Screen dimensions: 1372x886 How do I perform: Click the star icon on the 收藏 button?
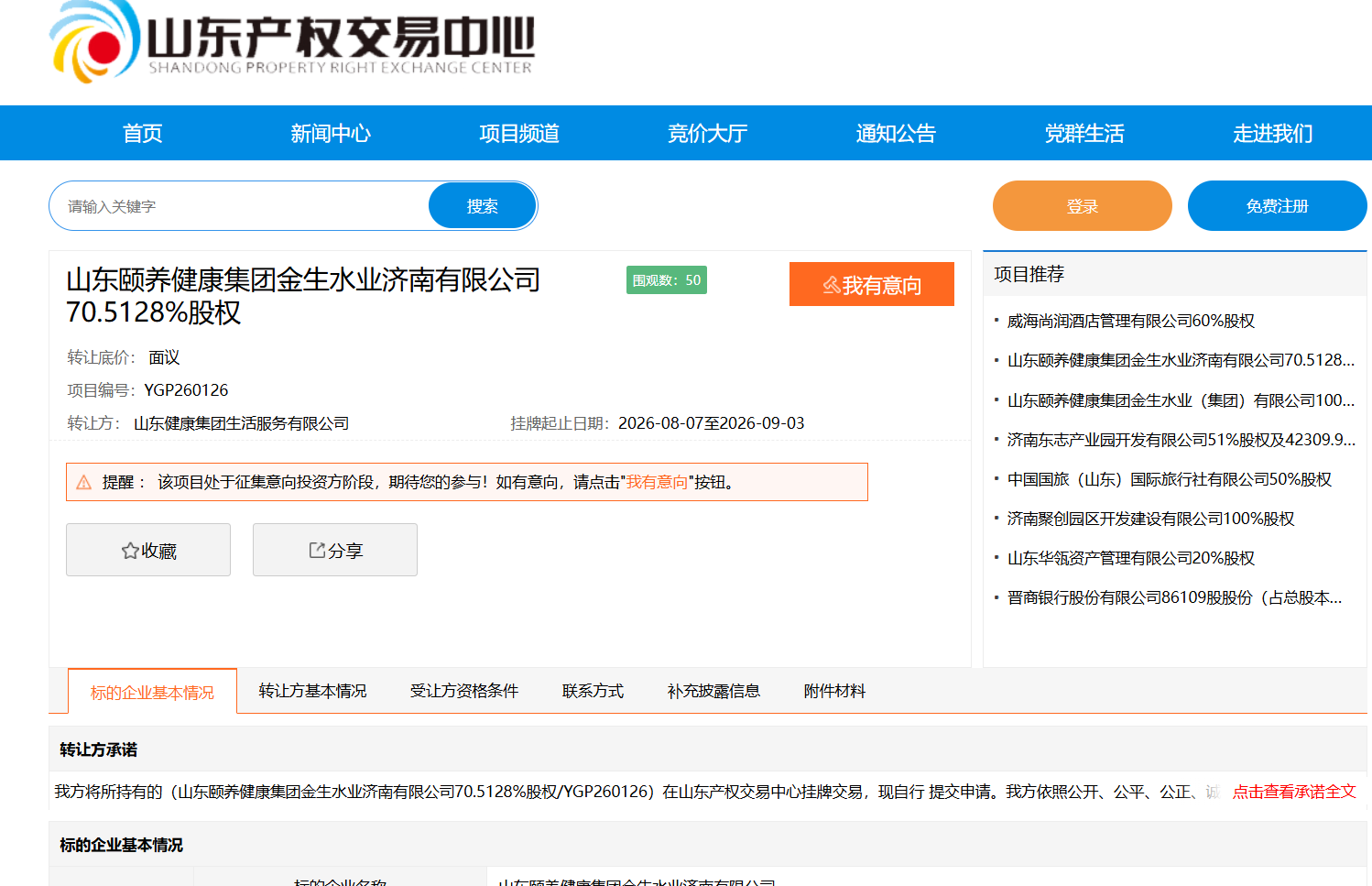point(130,551)
